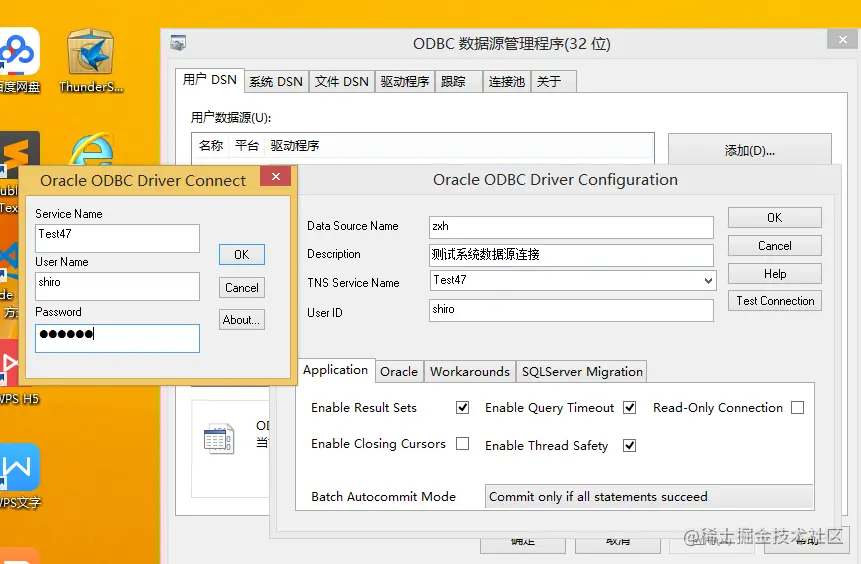Click the 驱动程序 column header in the list
This screenshot has width=861, height=564.
[295, 146]
